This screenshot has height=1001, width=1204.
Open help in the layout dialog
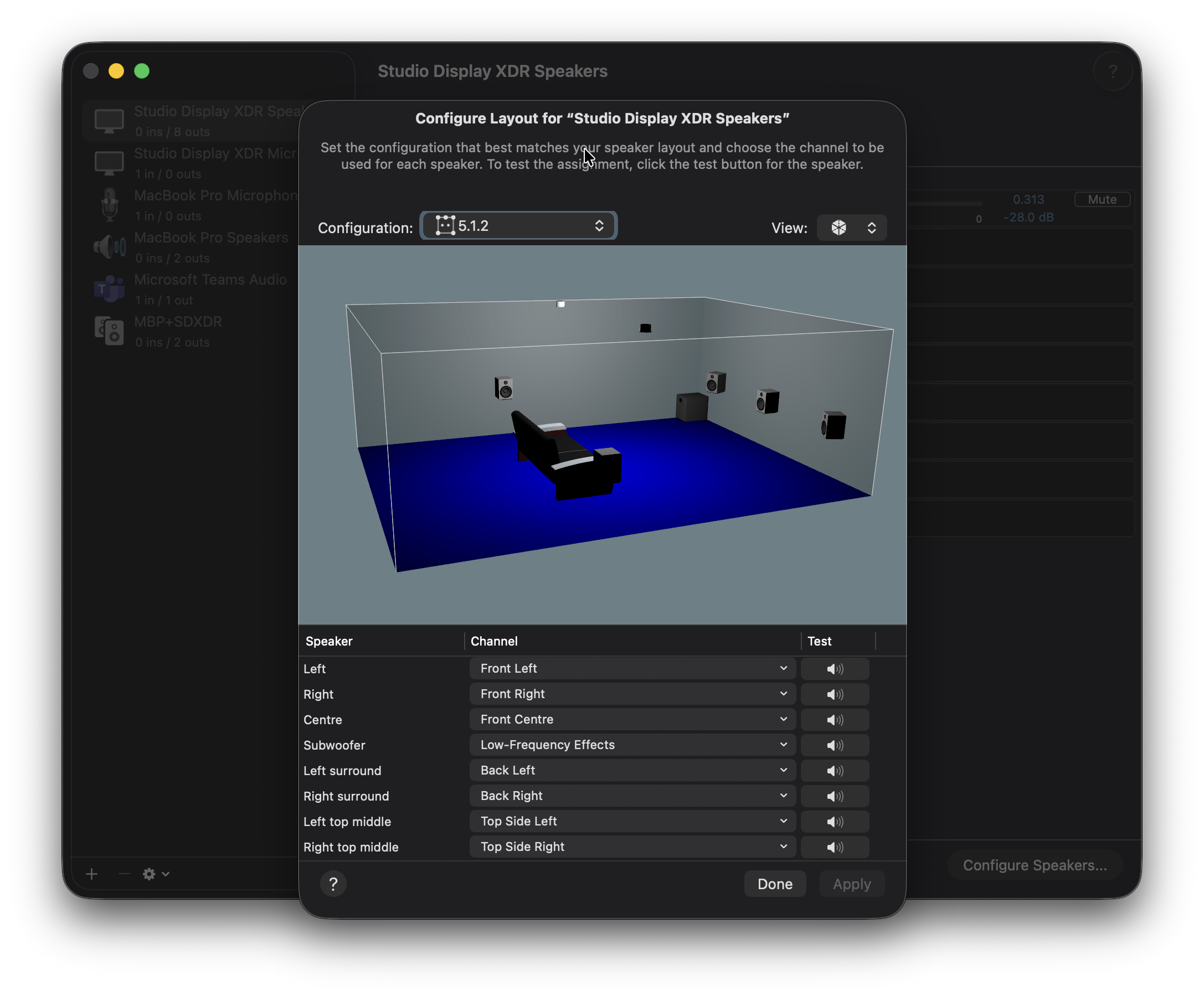pyautogui.click(x=333, y=884)
